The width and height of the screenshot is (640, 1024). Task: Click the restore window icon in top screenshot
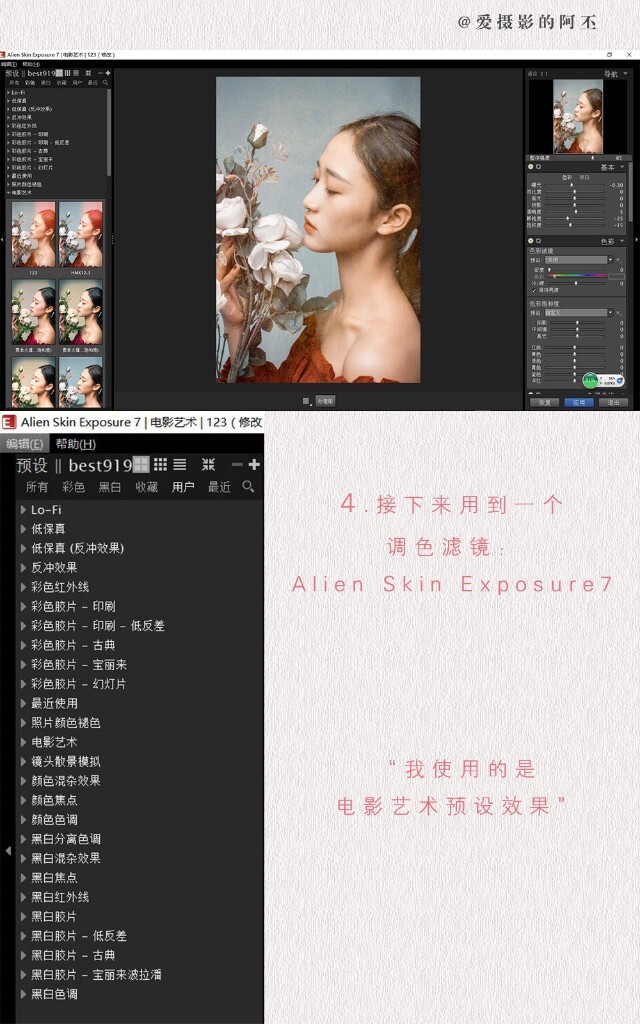[609, 55]
